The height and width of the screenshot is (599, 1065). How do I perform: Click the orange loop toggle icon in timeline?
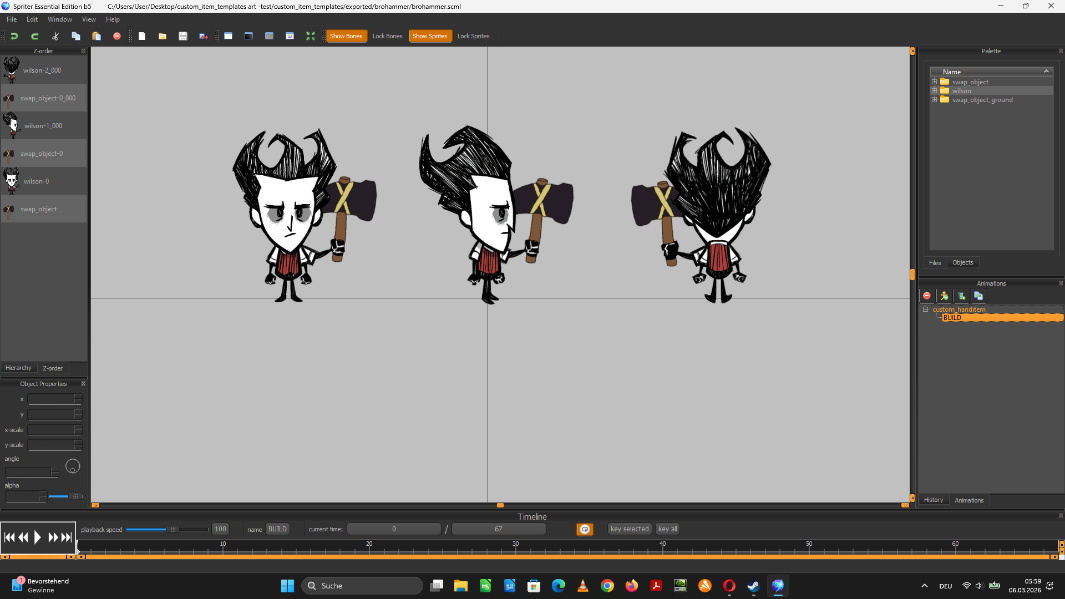pyautogui.click(x=585, y=529)
